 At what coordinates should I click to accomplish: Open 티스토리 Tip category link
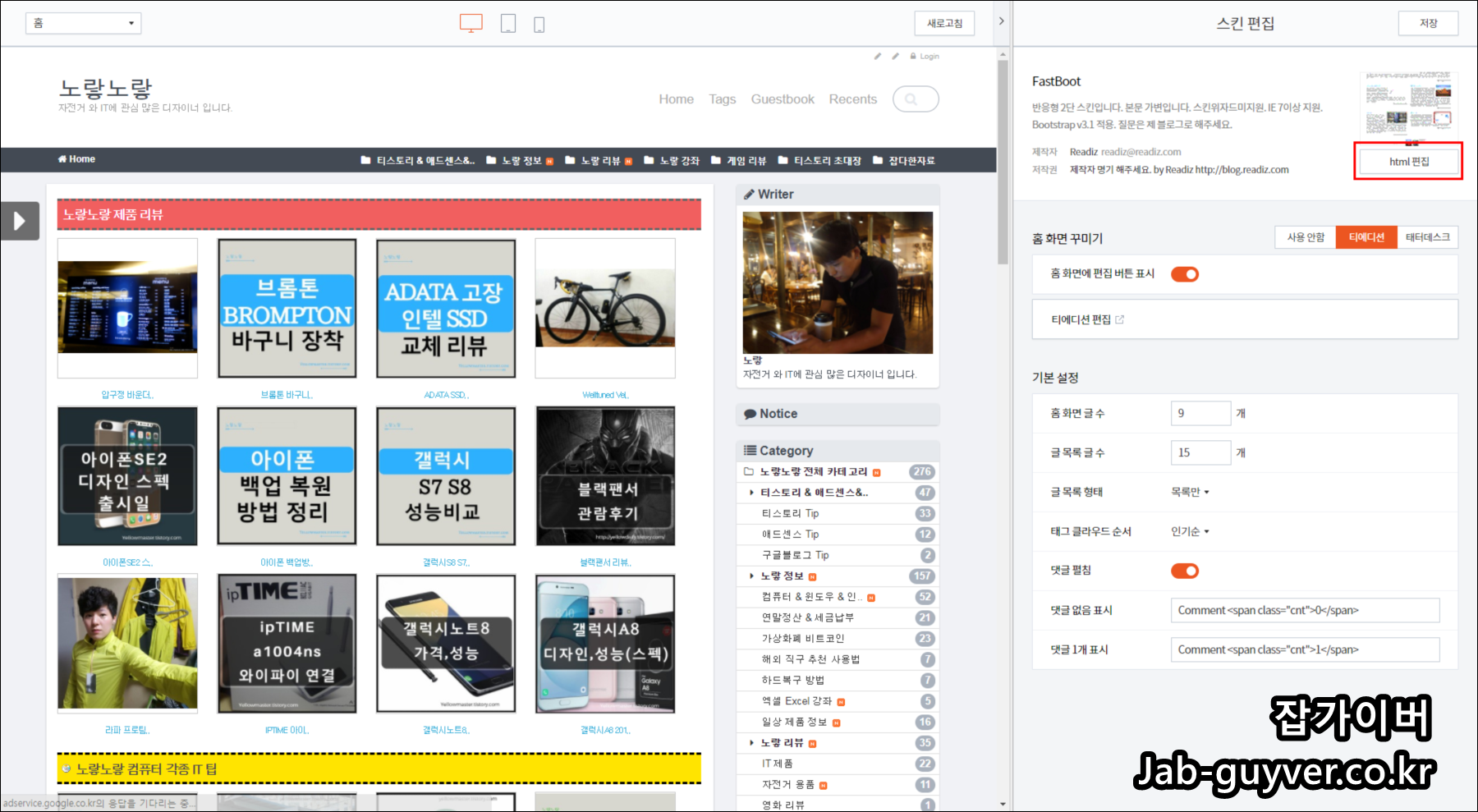point(790,514)
